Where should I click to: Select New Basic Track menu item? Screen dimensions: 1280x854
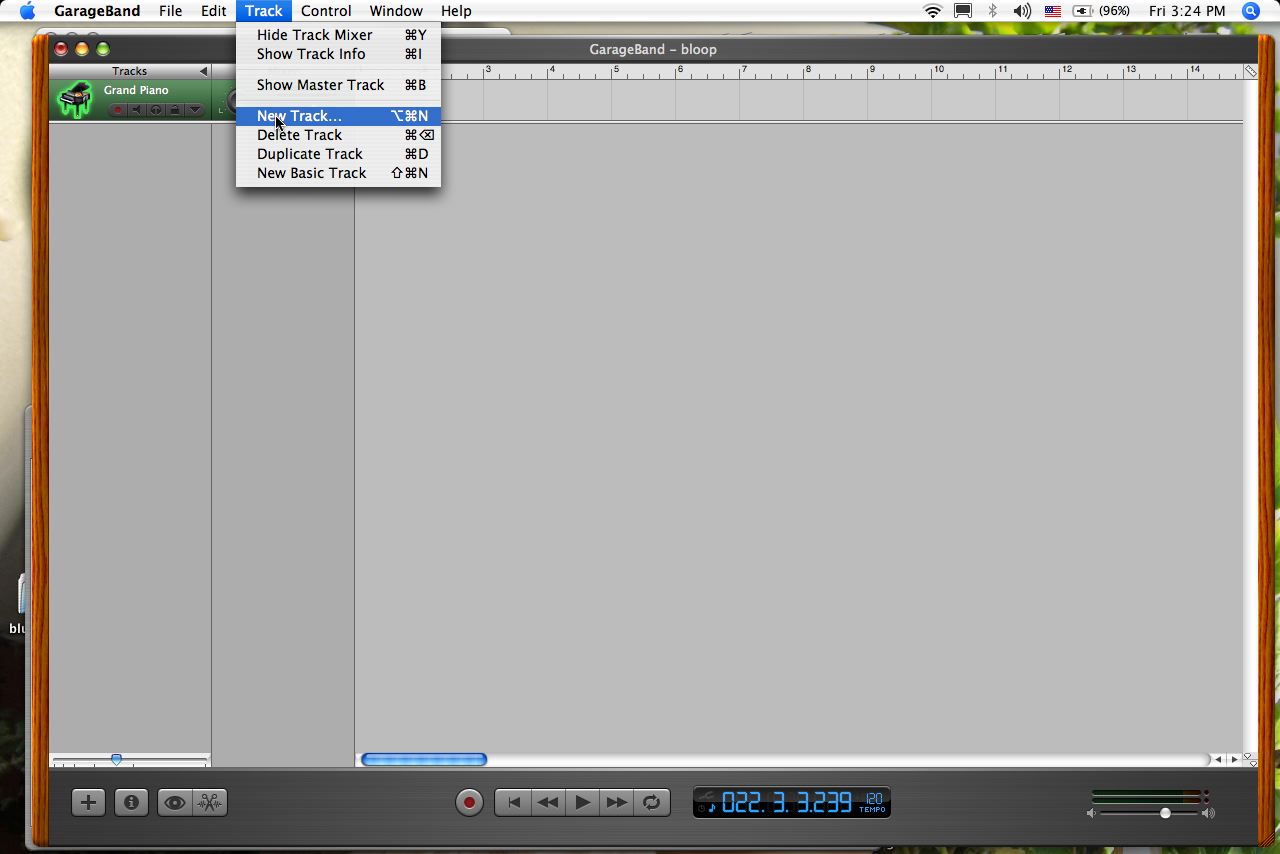[x=338, y=173]
